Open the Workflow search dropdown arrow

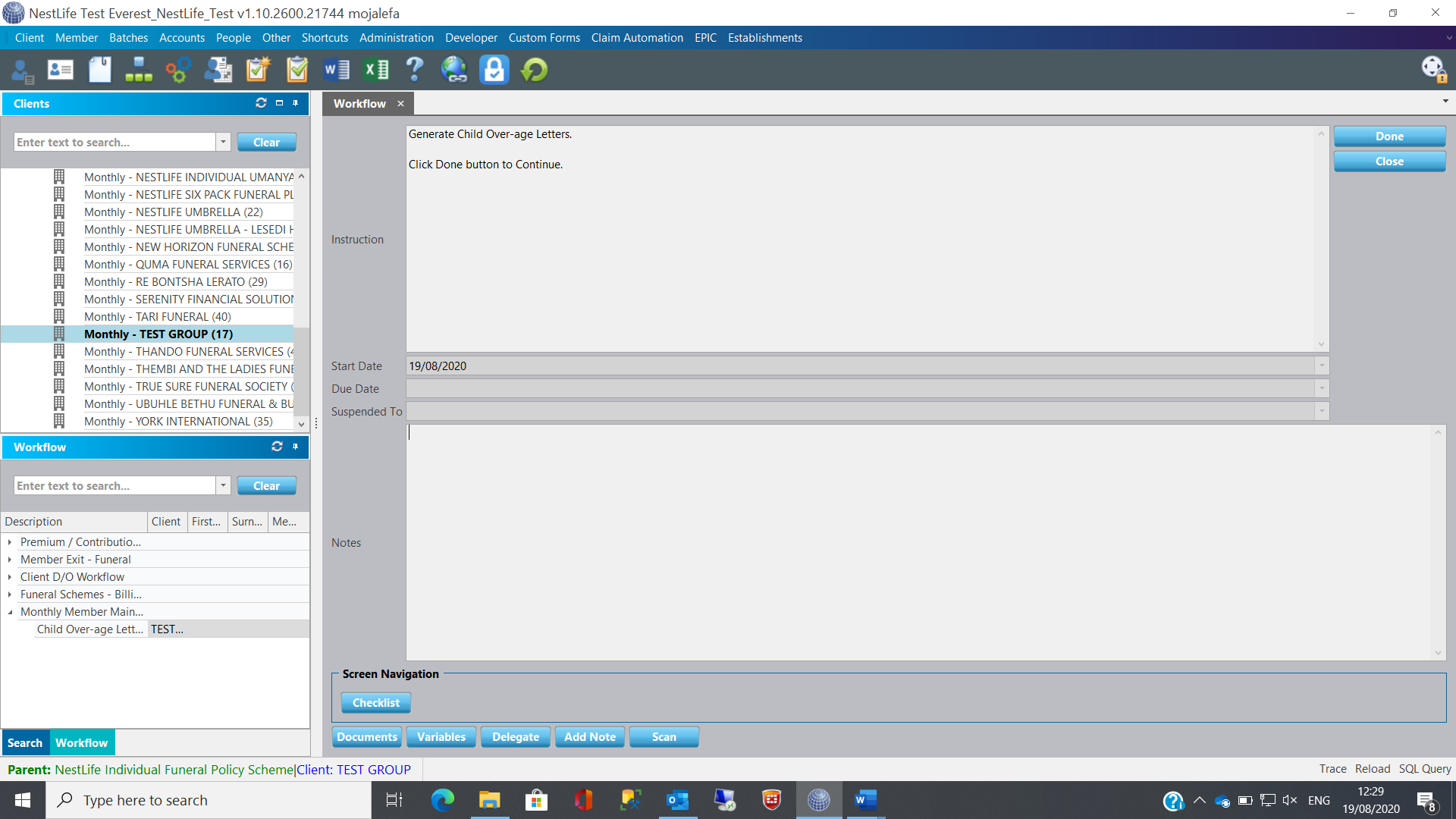click(x=223, y=485)
